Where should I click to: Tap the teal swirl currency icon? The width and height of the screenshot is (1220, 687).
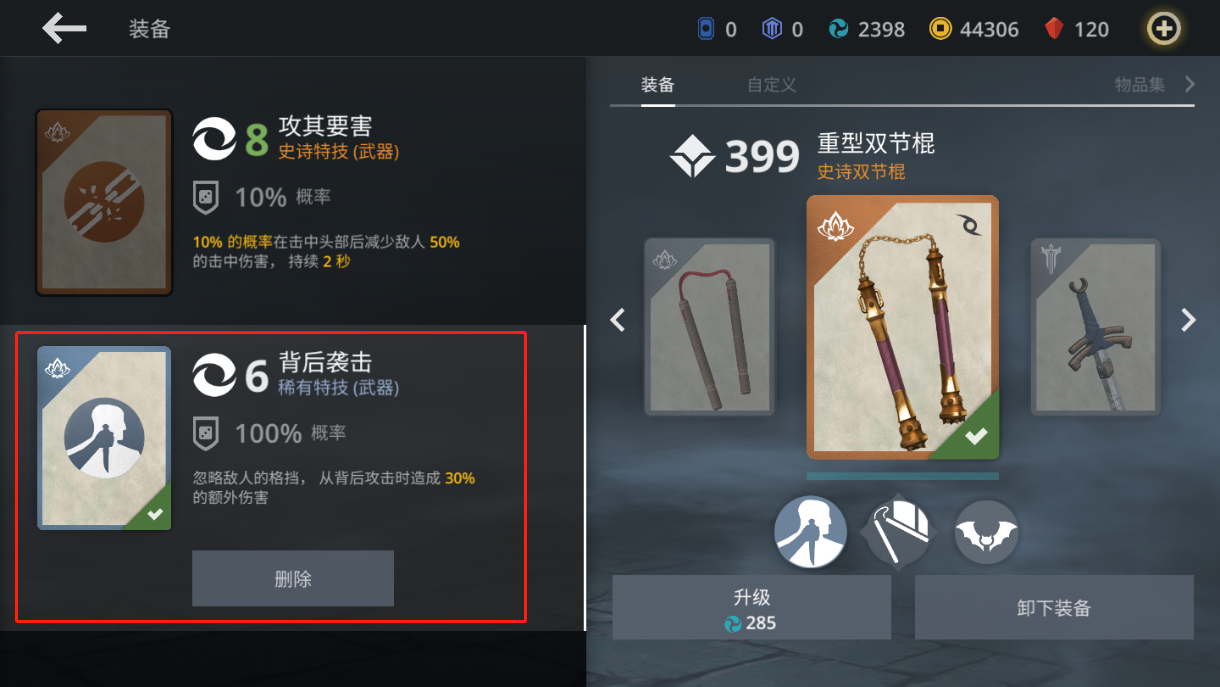click(839, 29)
